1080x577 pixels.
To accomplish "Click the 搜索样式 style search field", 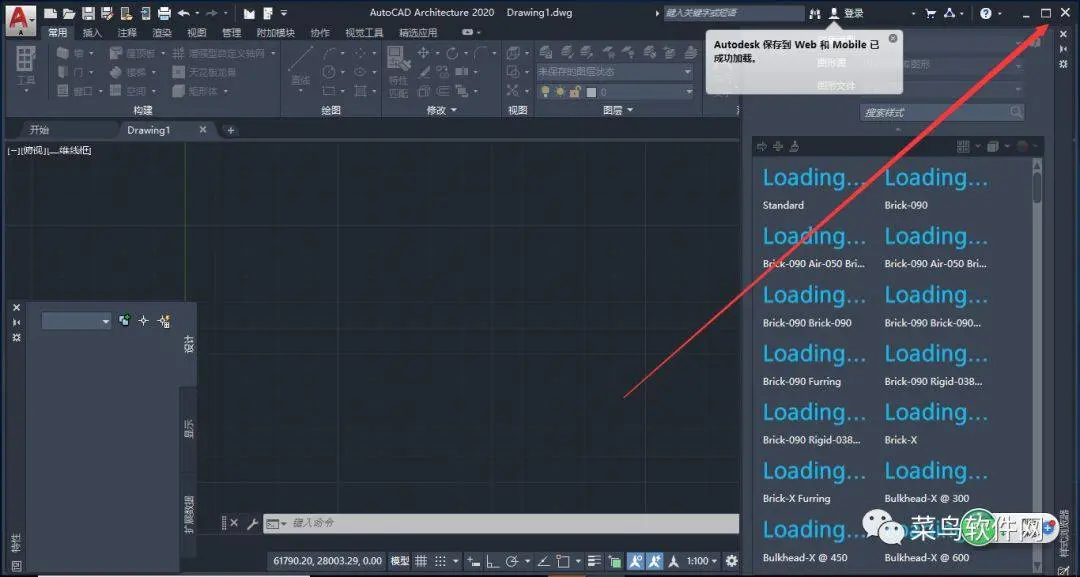I will coord(942,112).
